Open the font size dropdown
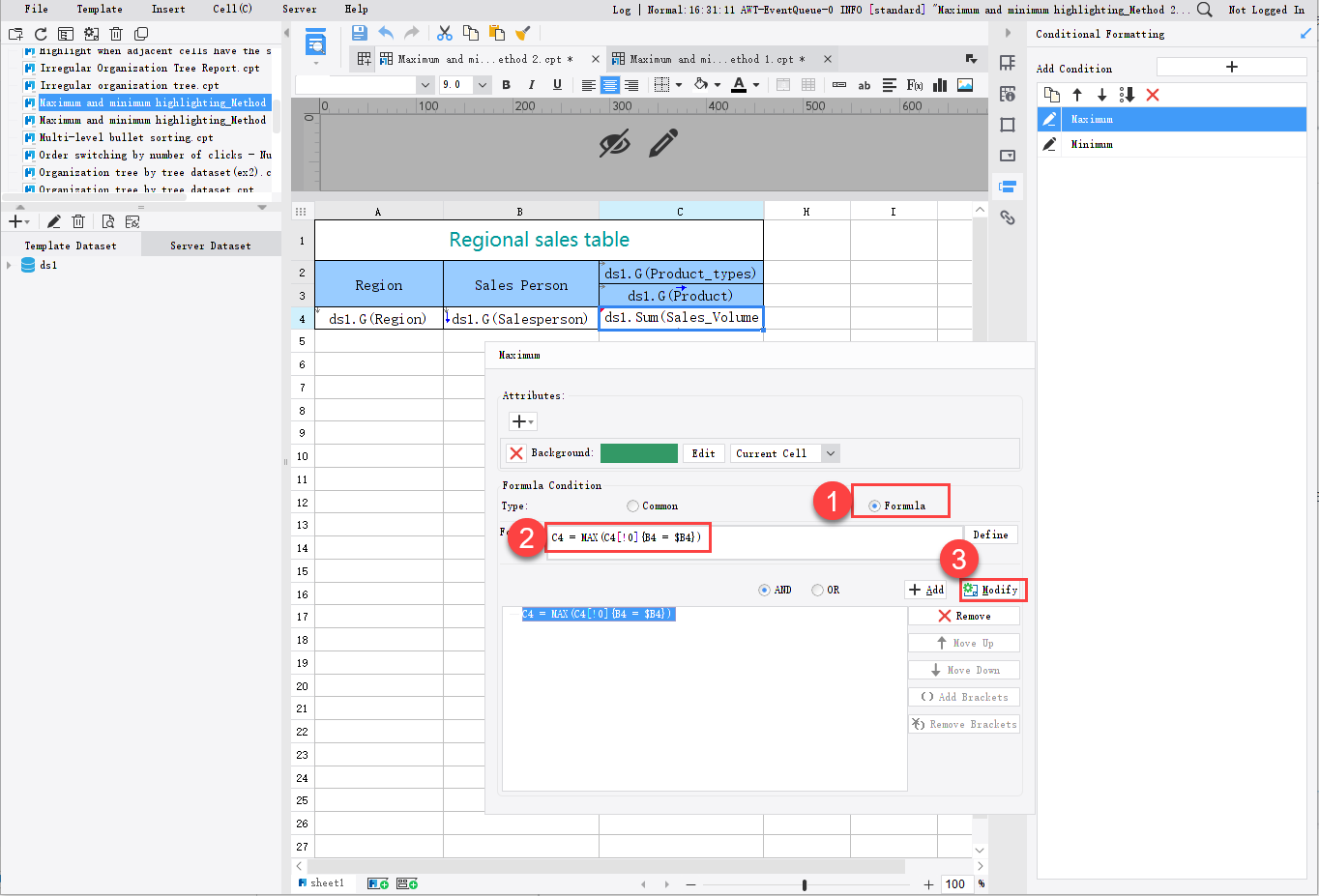Viewport: 1319px width, 896px height. [x=482, y=85]
